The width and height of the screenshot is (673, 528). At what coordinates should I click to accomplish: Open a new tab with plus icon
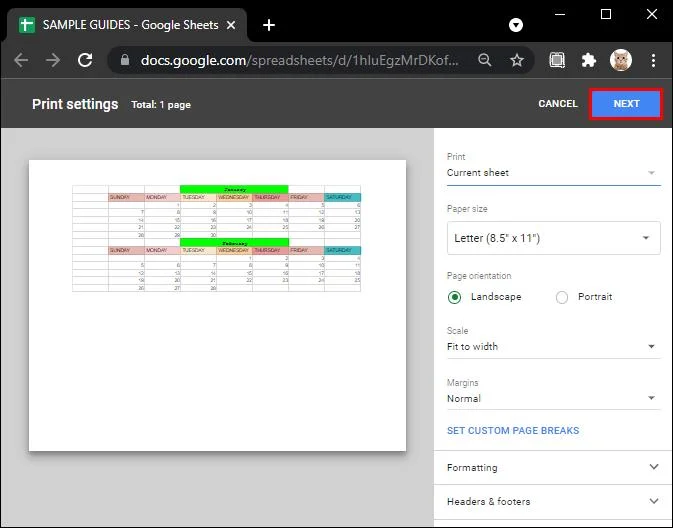[269, 25]
